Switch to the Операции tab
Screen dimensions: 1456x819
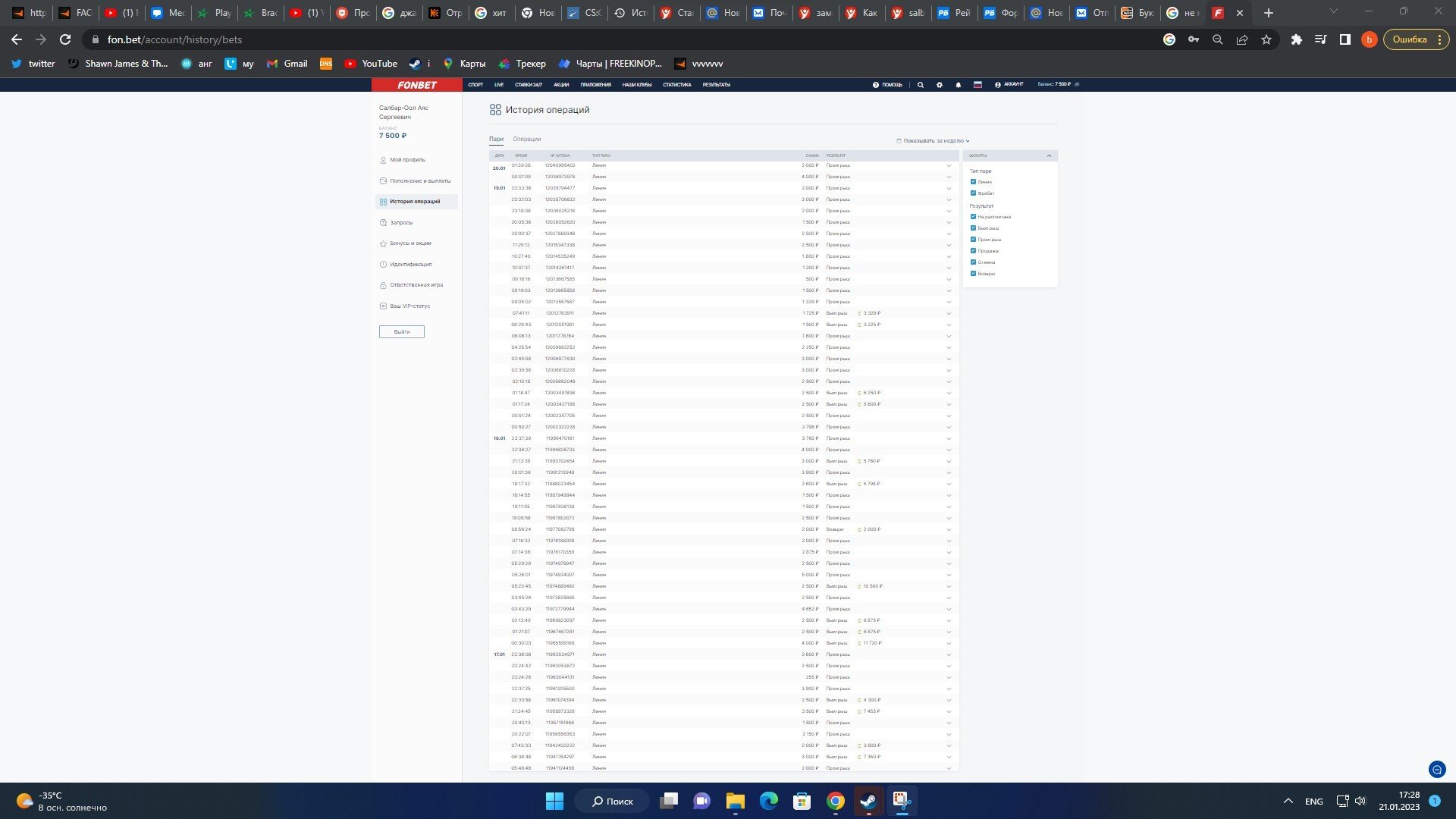[x=526, y=139]
